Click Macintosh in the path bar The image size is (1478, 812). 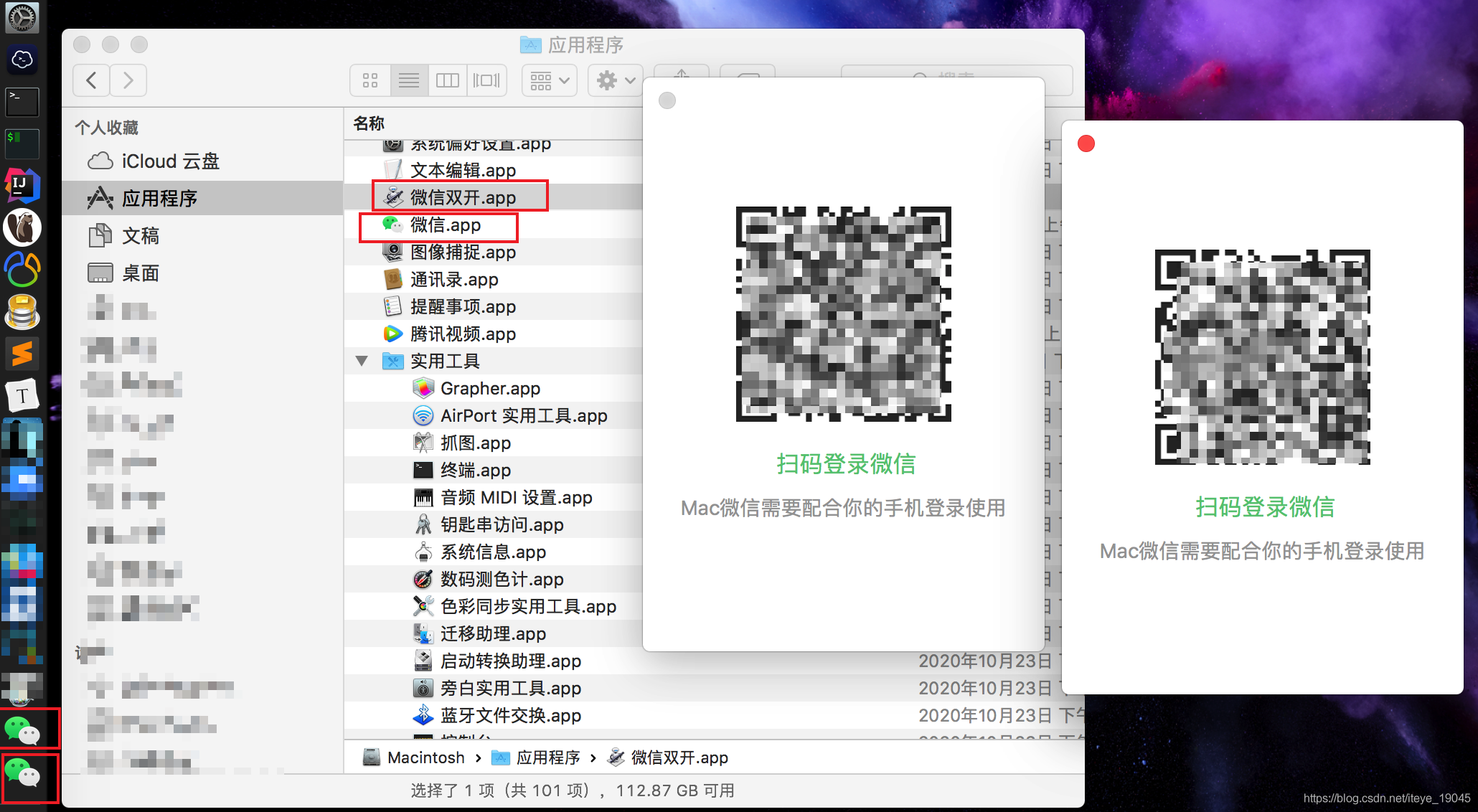(414, 757)
